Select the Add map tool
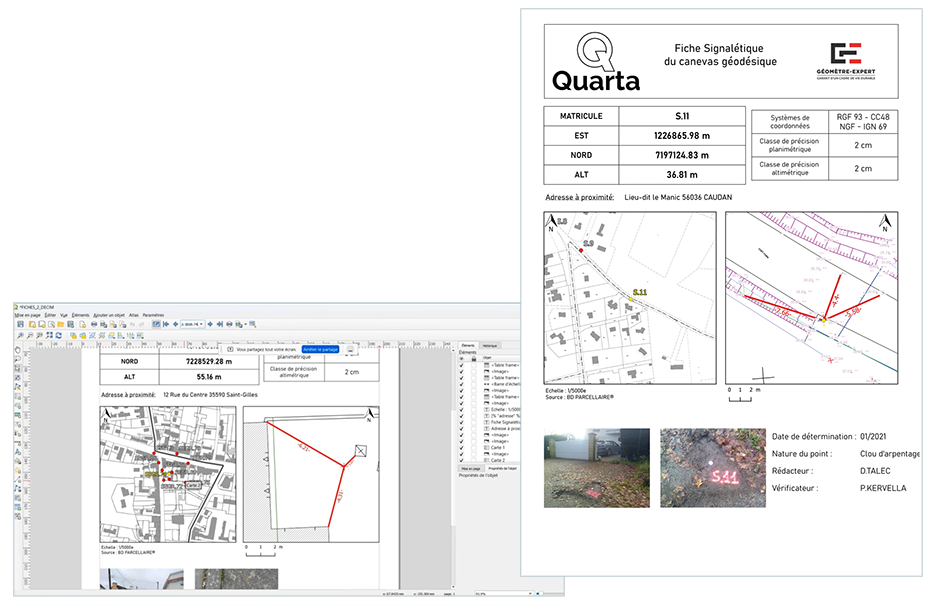This screenshot has width=950, height=606. tap(18, 396)
